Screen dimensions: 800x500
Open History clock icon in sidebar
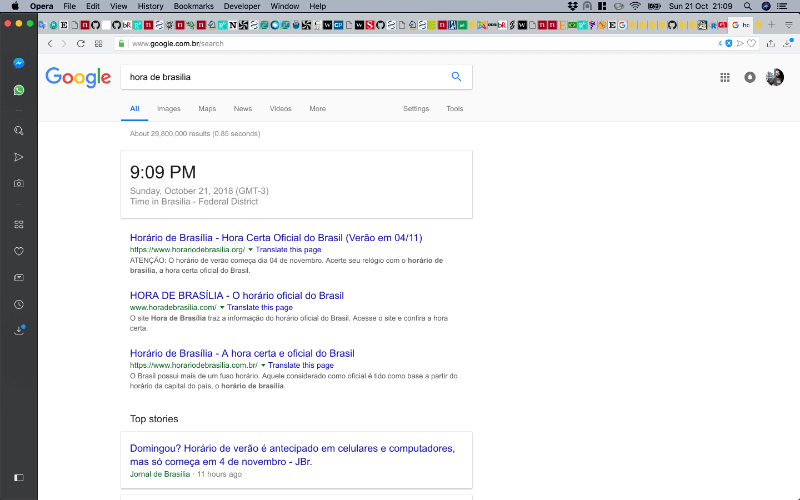[19, 305]
